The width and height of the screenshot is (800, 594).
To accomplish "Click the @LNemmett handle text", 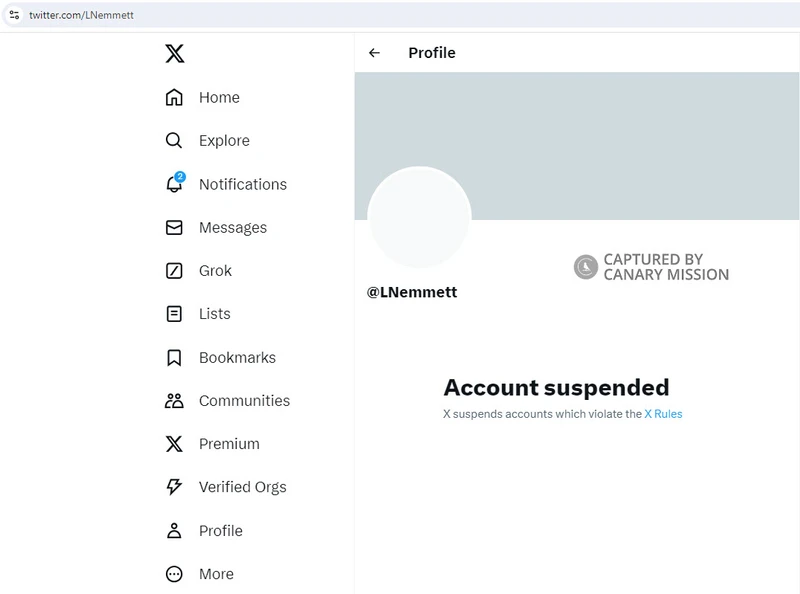I will [x=412, y=292].
